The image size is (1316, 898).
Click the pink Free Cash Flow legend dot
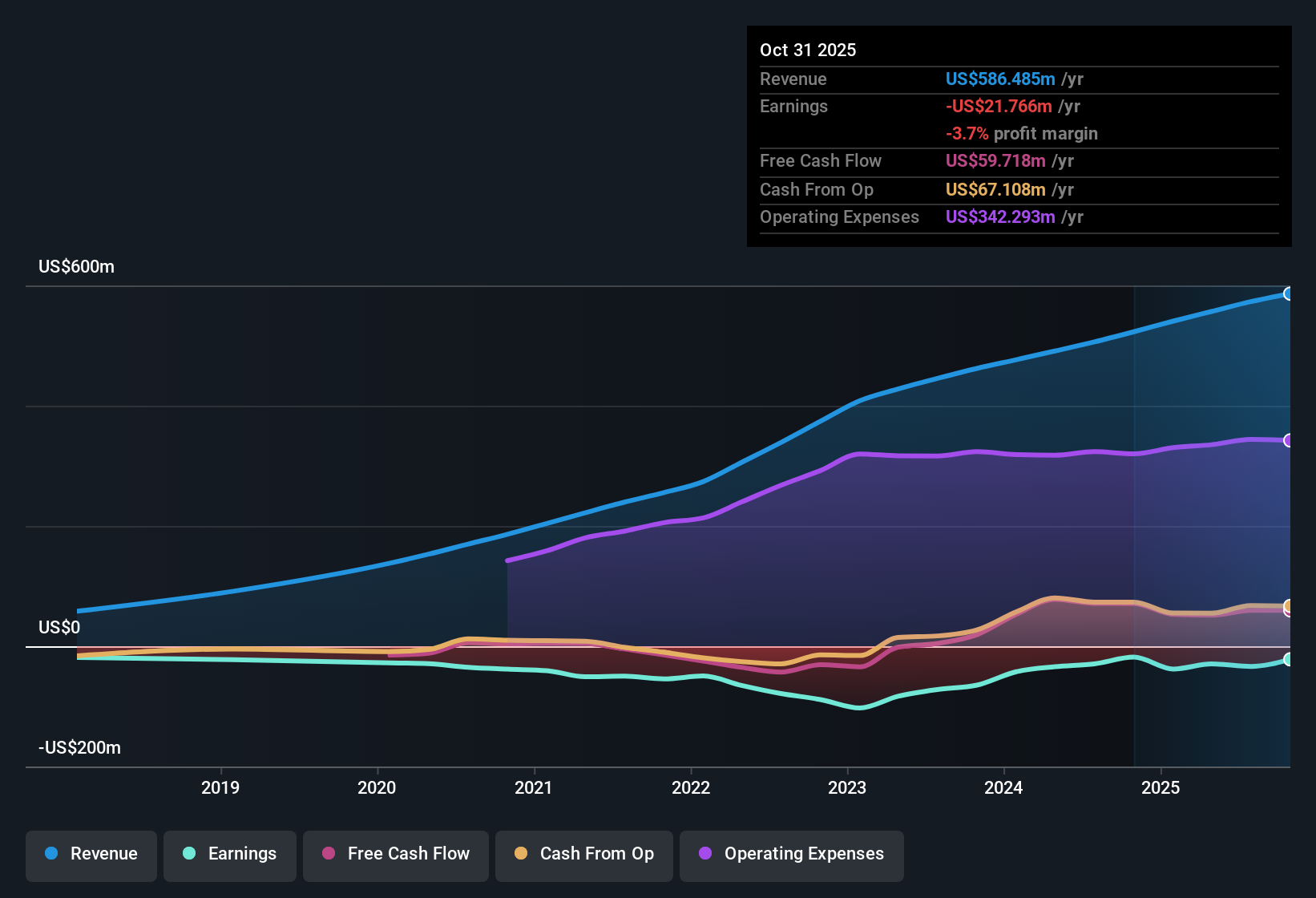point(328,854)
